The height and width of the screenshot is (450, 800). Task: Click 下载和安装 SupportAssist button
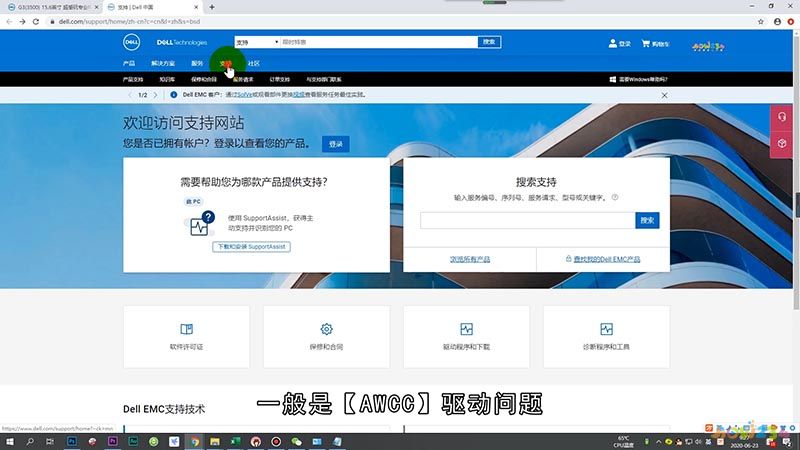click(252, 247)
